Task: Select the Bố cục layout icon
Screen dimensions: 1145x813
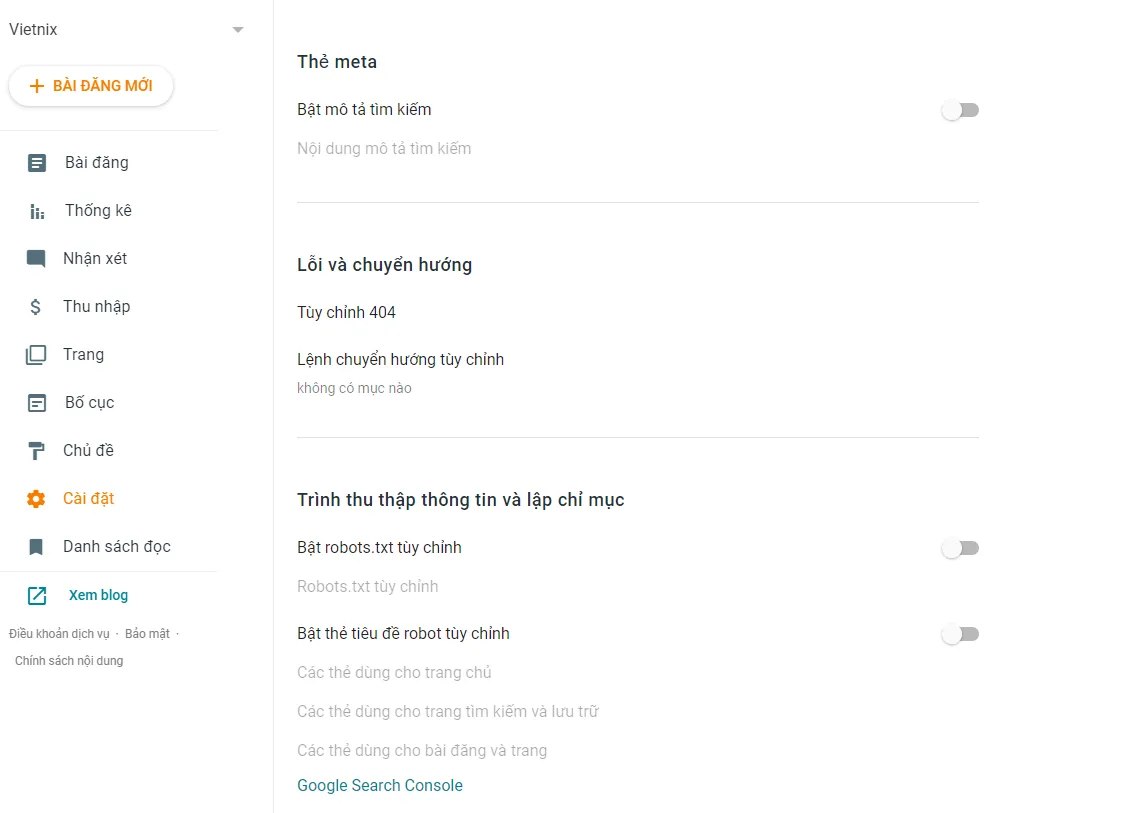Action: point(37,403)
